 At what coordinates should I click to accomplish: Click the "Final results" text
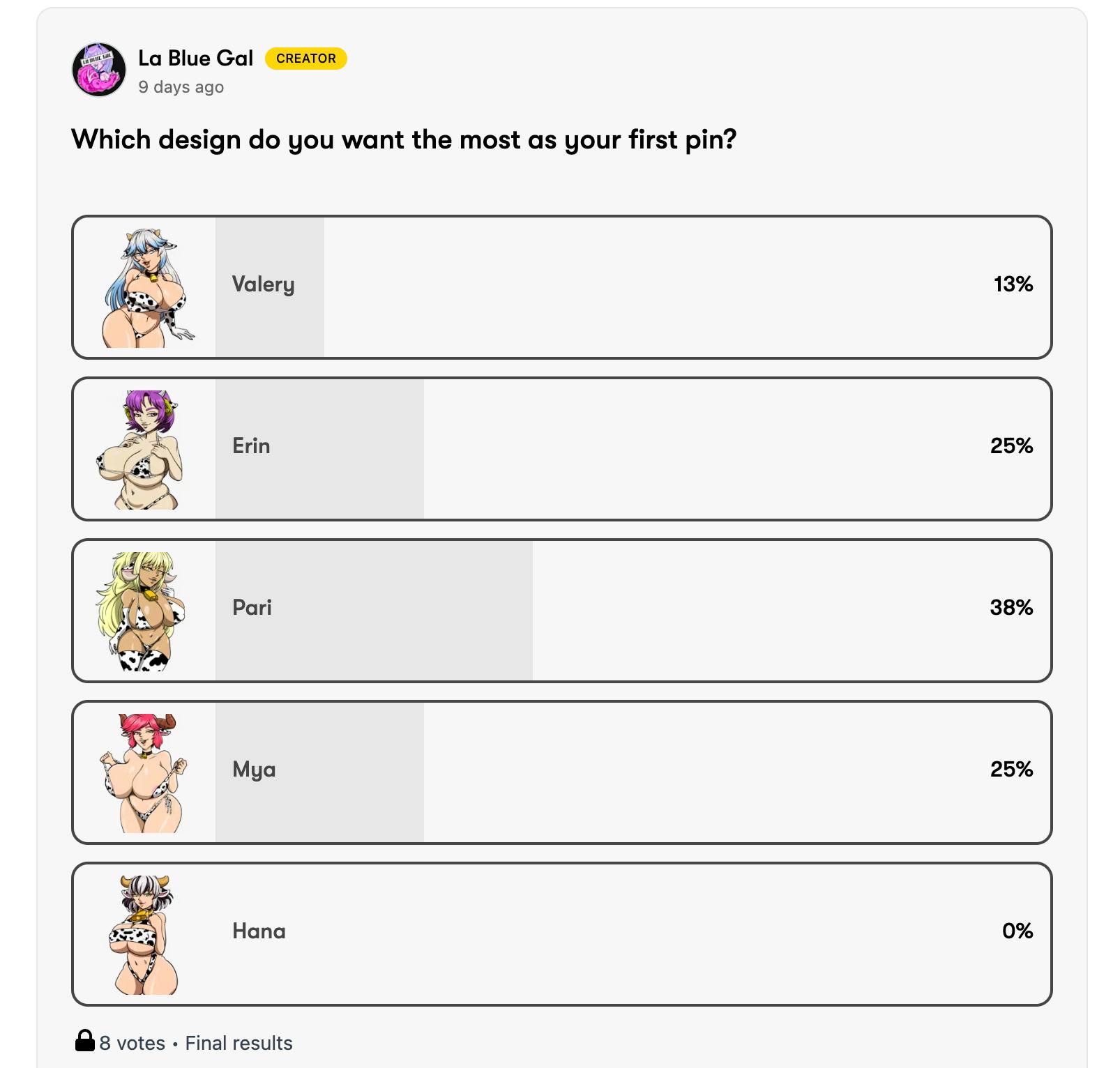(239, 1044)
